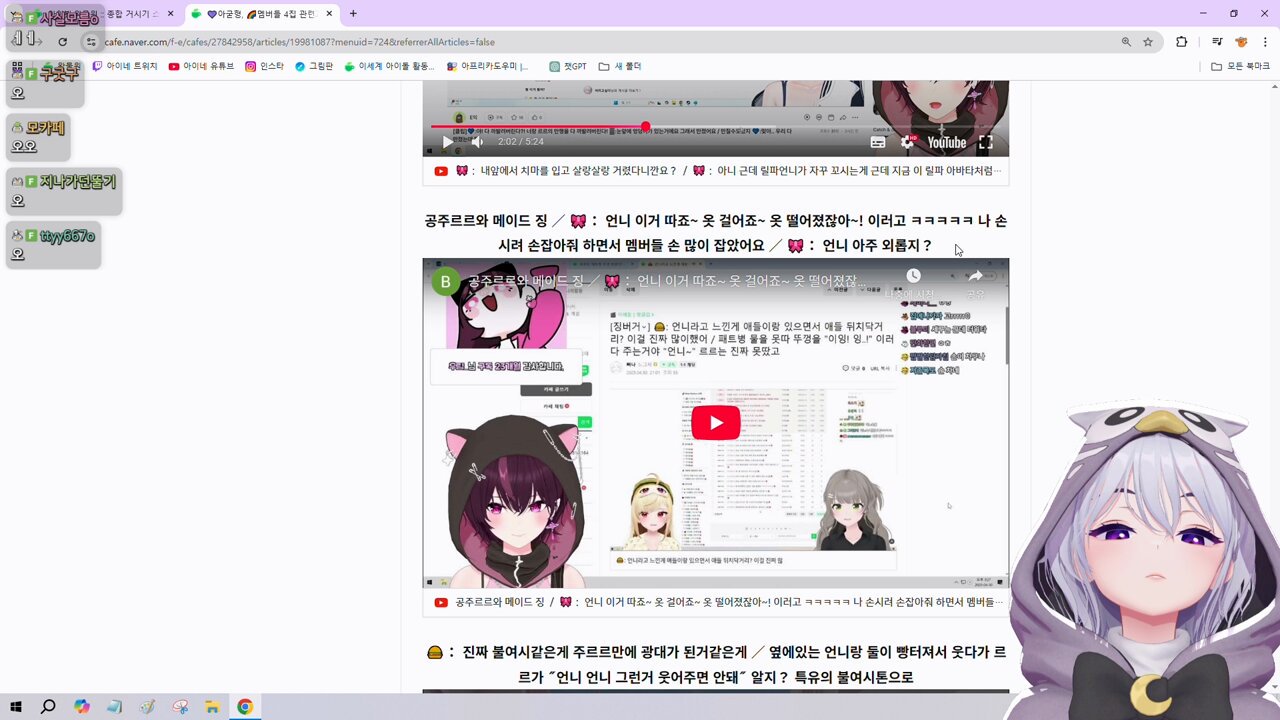Click chat message from 지나가던뚤기
The height and width of the screenshot is (720, 1280).
point(63,191)
